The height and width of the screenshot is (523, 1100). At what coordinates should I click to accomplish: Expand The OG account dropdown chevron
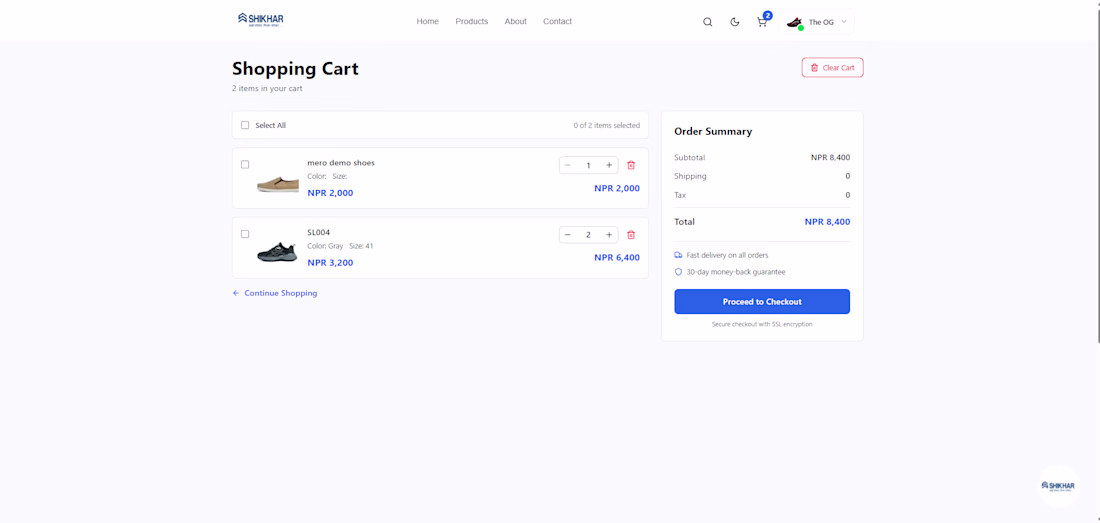(844, 22)
